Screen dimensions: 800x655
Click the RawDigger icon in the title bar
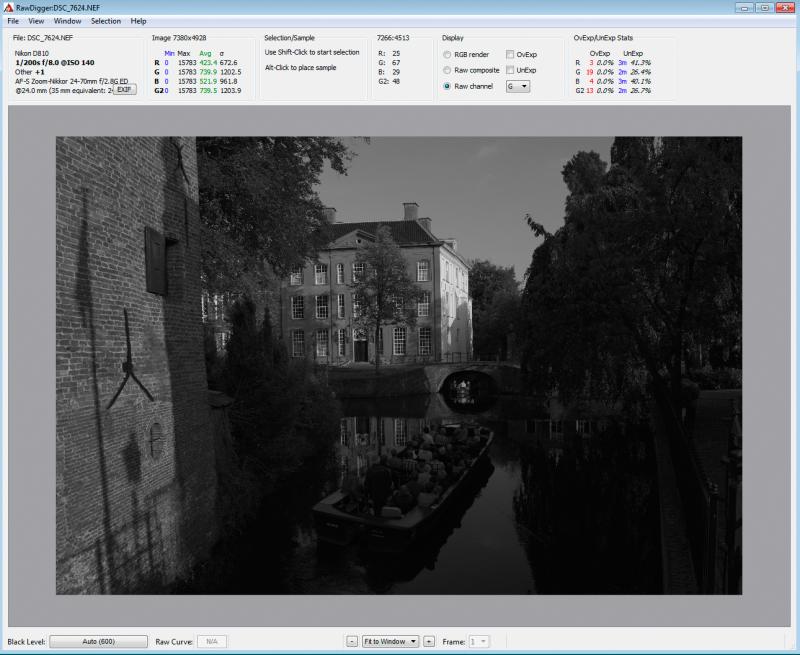8,8
